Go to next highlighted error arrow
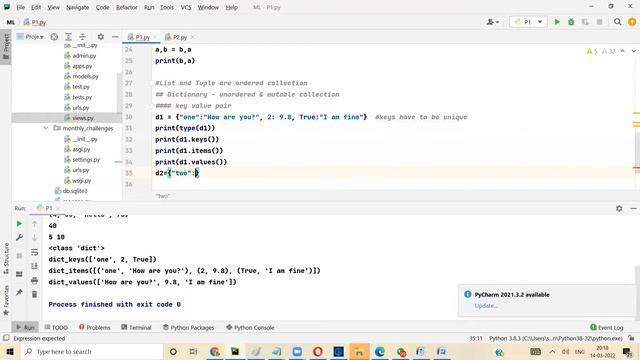This screenshot has width=640, height=360. tap(633, 51)
